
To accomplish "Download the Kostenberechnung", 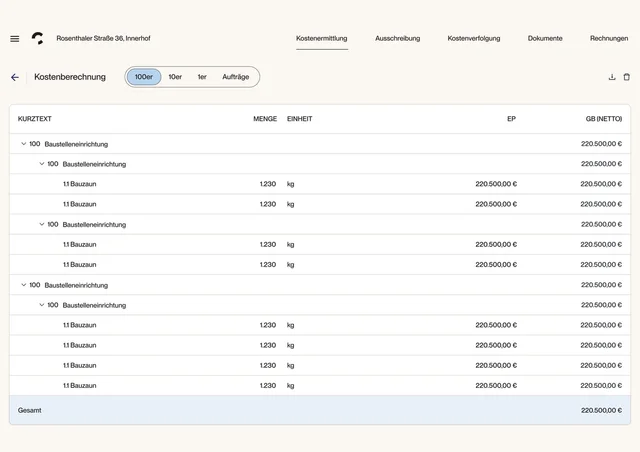I will click(x=612, y=77).
